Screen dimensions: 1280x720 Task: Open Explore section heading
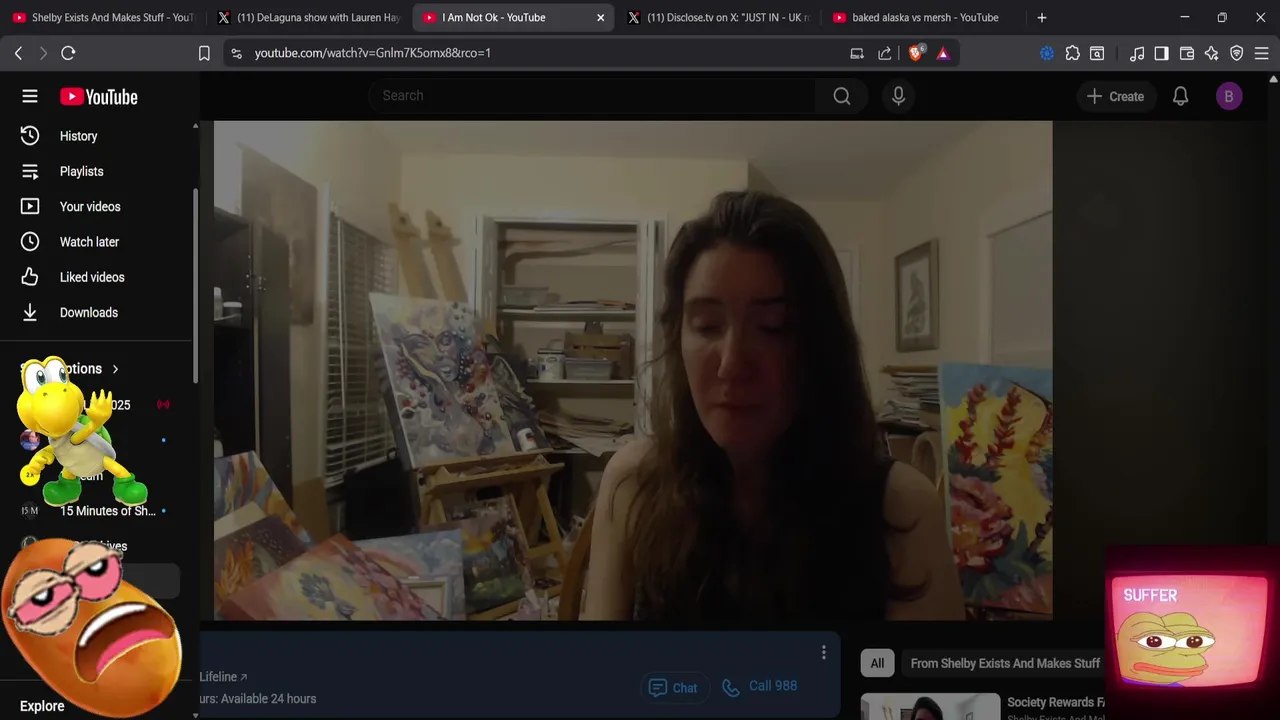42,706
